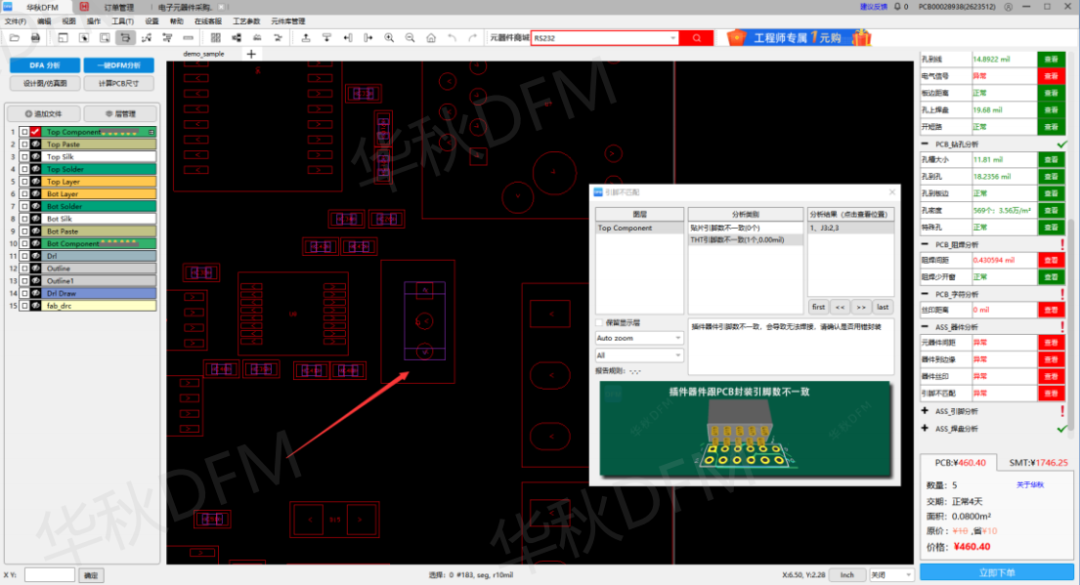Viewport: 1080px width, 585px height.
Task: Open the Auto zoom dropdown in dialog
Action: (638, 338)
